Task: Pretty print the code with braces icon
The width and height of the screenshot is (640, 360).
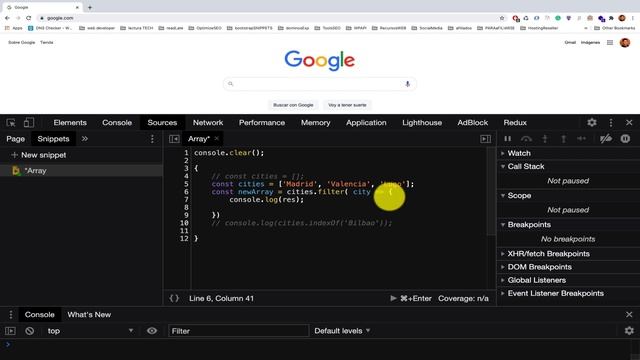Action: click(x=174, y=298)
